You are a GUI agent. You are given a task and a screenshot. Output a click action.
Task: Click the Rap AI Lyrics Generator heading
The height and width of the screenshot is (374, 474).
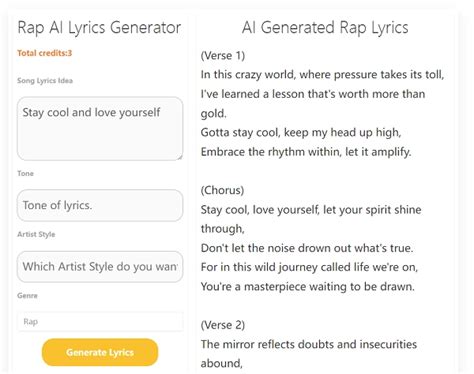click(99, 28)
